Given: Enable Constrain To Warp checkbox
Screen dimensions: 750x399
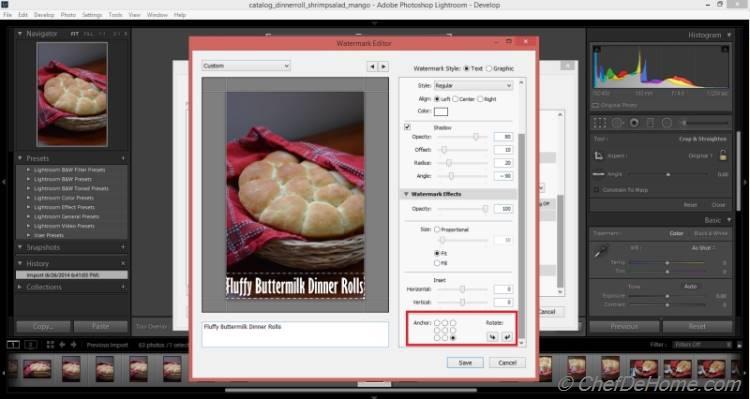Looking at the screenshot, I should 596,190.
